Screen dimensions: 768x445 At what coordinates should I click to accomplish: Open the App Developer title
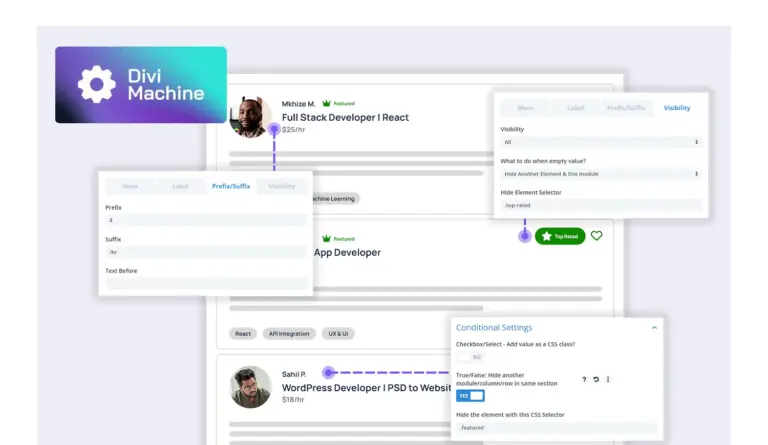(x=347, y=253)
